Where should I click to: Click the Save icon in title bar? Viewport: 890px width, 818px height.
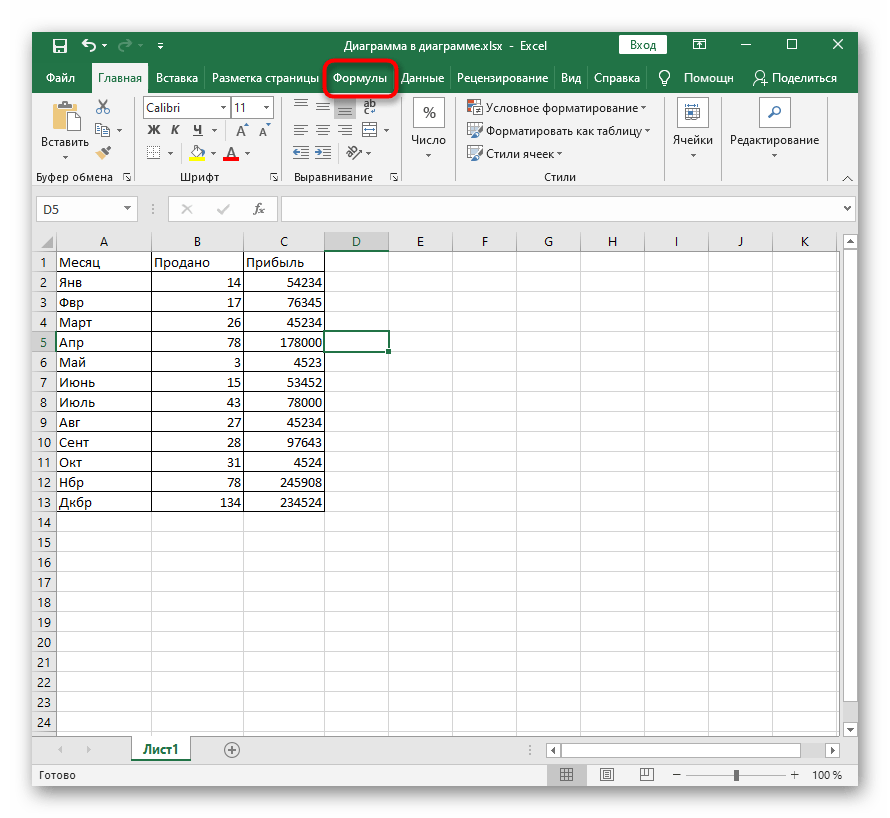(x=60, y=45)
